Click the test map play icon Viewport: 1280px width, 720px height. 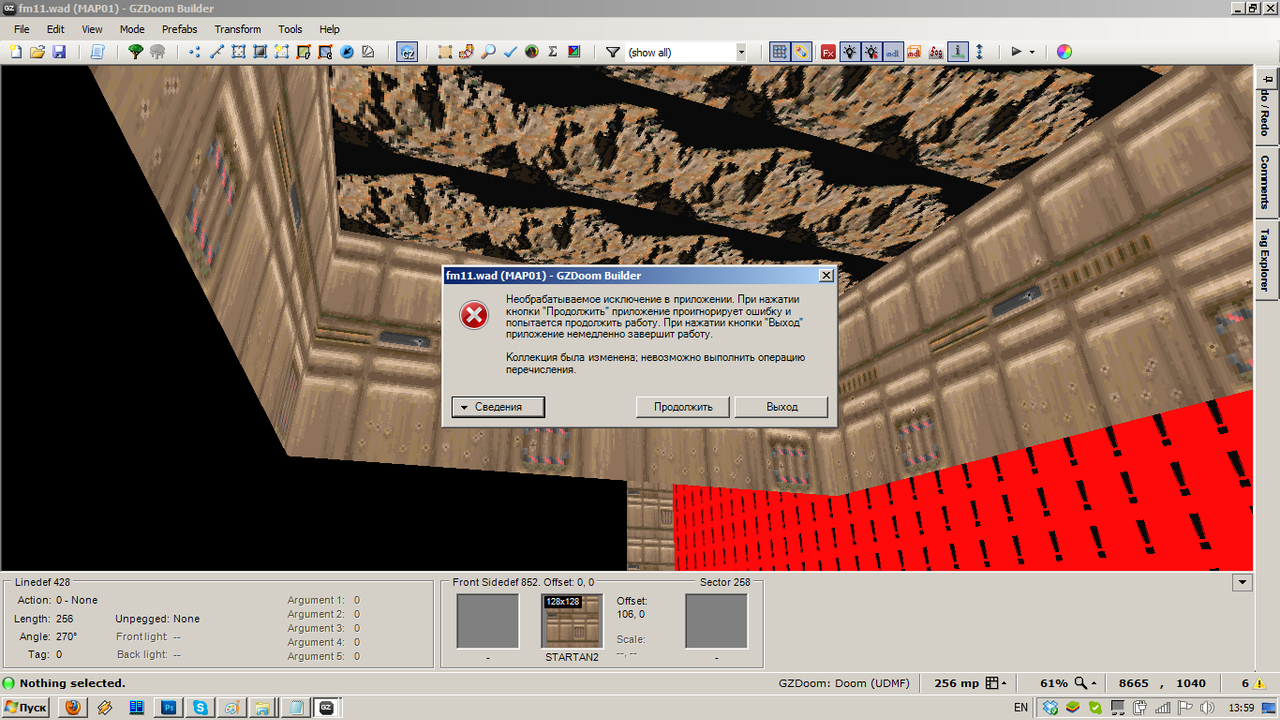pos(1016,52)
